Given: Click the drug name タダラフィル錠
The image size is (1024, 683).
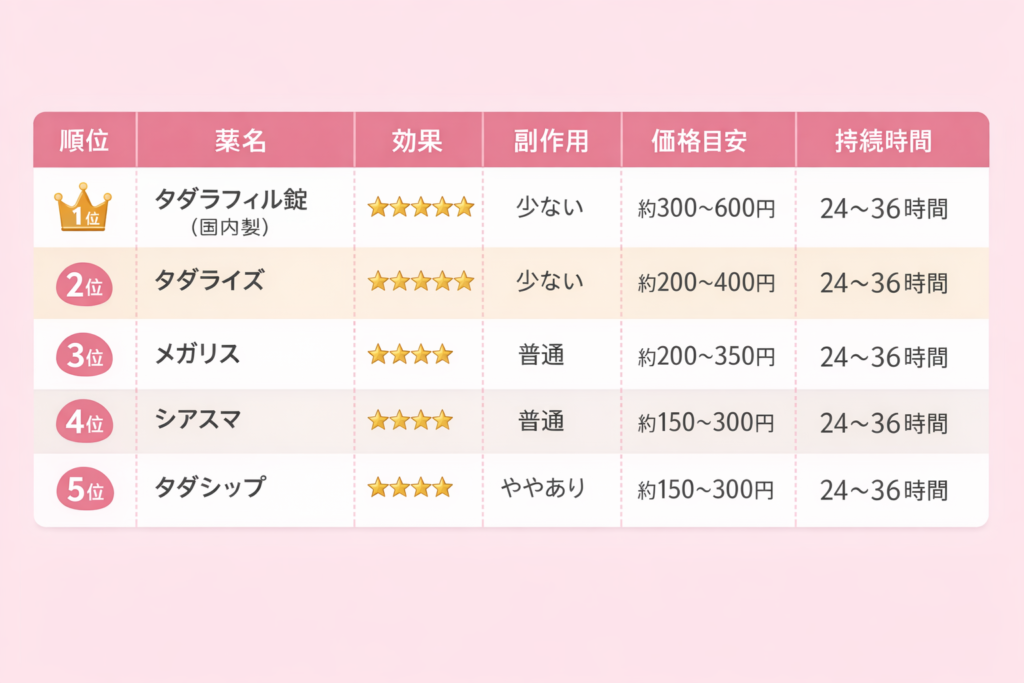Looking at the screenshot, I should [x=231, y=199].
